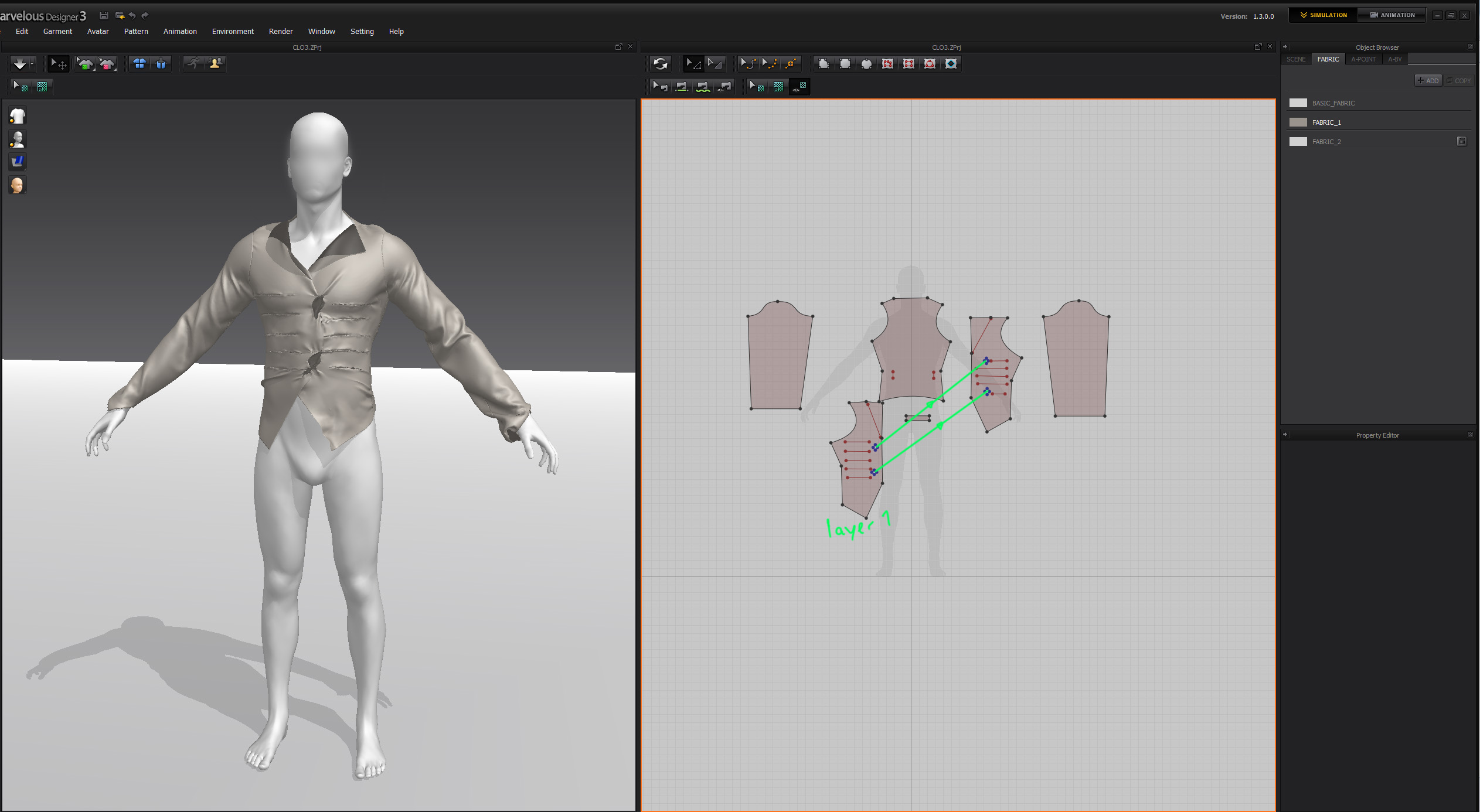Toggle the garment display icon in the 3D sidebar
This screenshot has width=1480, height=812.
pyautogui.click(x=18, y=116)
